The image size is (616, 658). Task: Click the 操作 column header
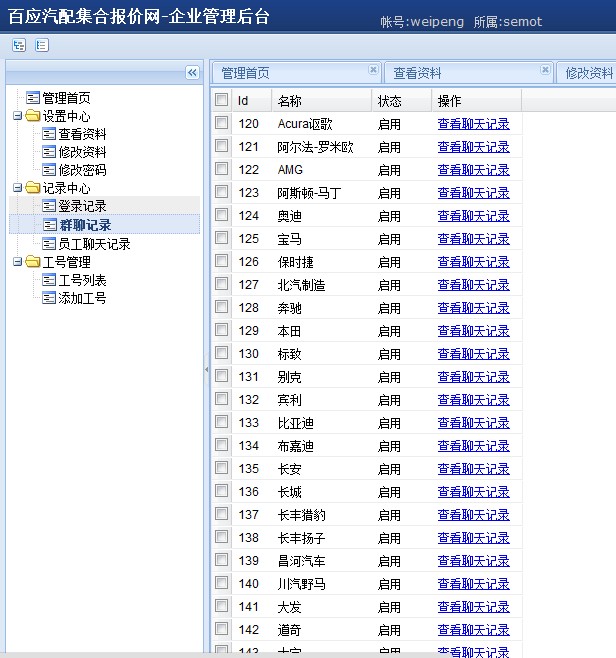pyautogui.click(x=477, y=101)
